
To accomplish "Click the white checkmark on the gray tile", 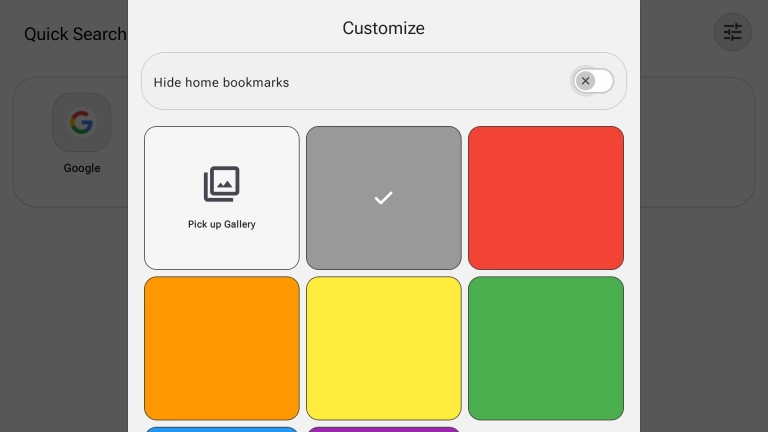I will point(383,198).
